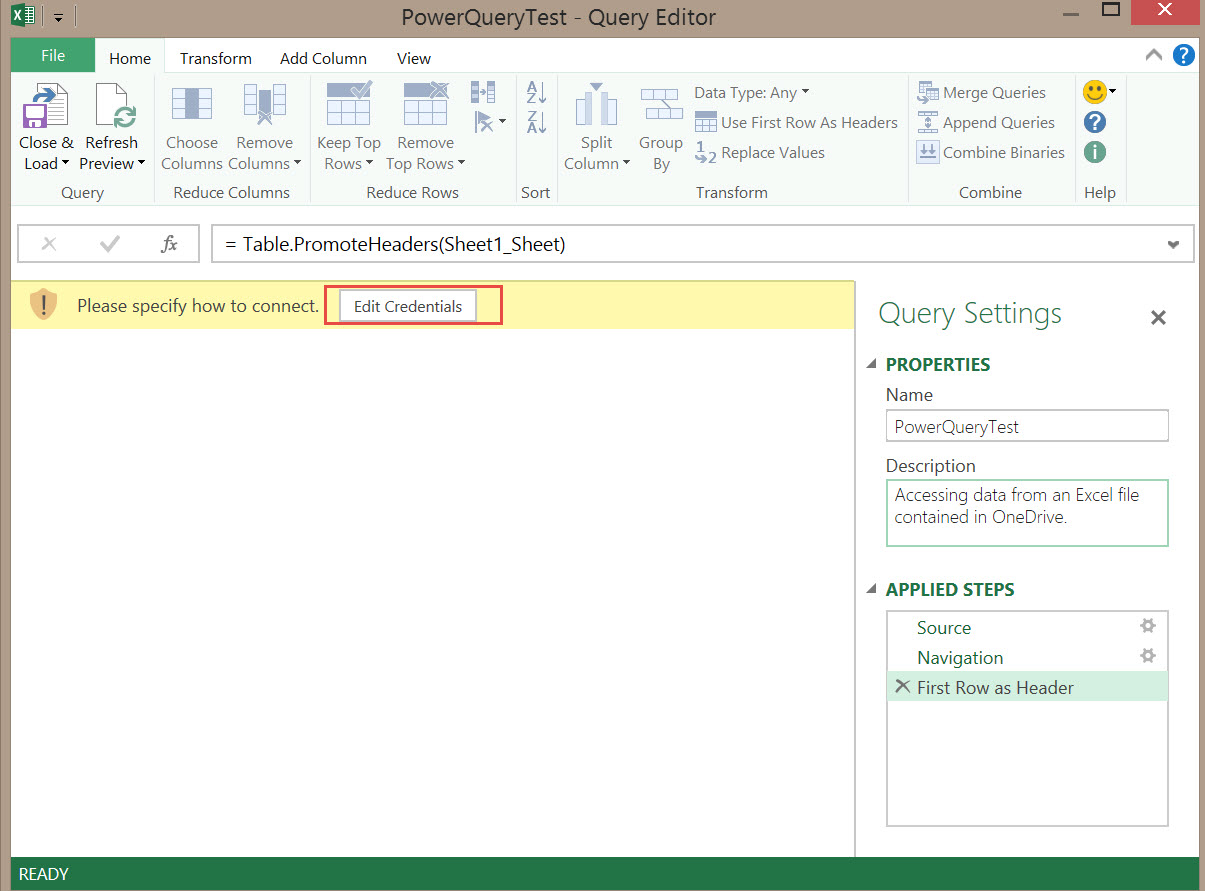Open the Close & Load dropdown arrow
This screenshot has height=891, width=1205.
pos(65,164)
